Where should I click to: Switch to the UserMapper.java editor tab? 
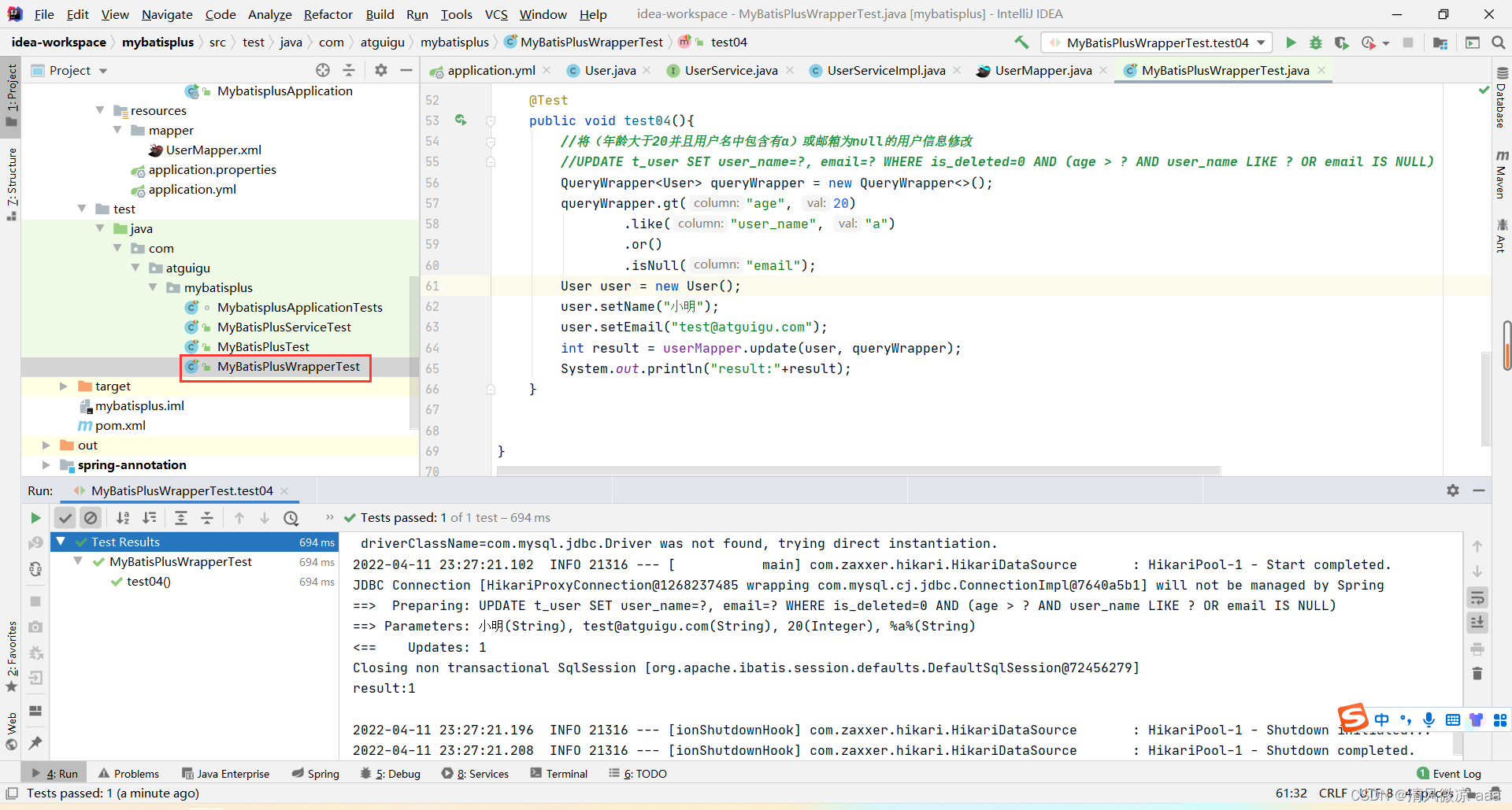(1042, 71)
